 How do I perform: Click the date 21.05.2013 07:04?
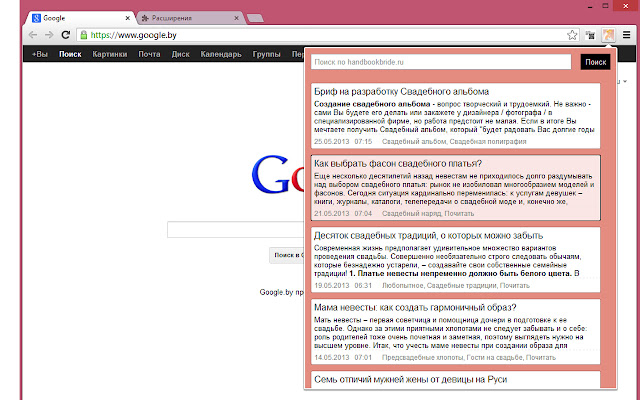[343, 213]
